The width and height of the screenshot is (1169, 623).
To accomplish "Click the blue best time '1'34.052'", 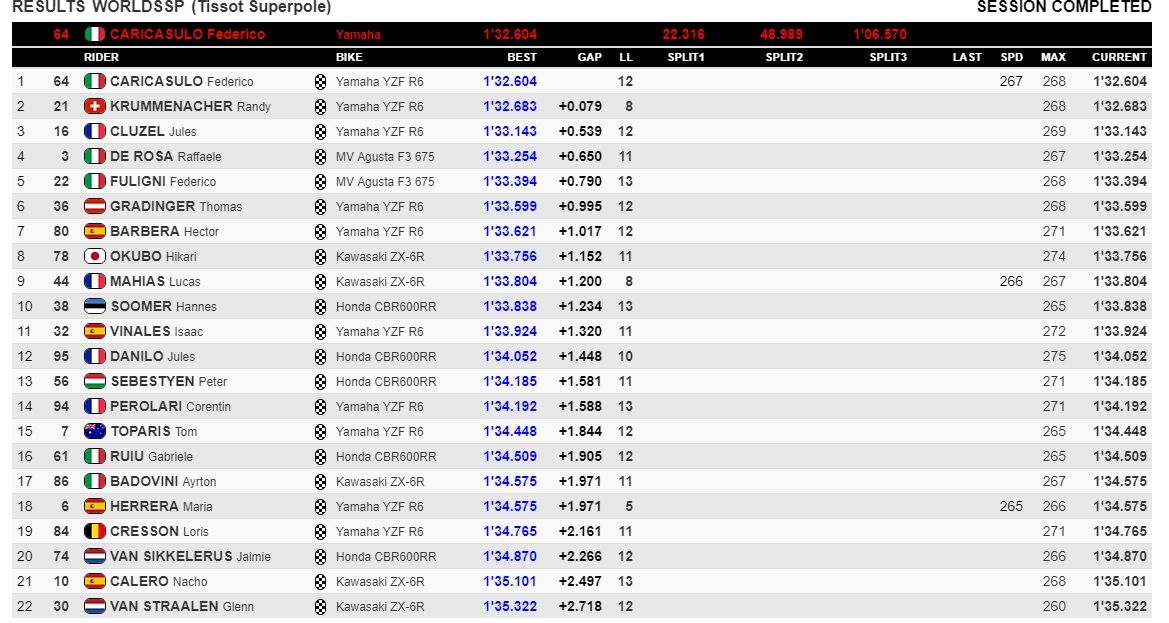I will click(x=510, y=357).
